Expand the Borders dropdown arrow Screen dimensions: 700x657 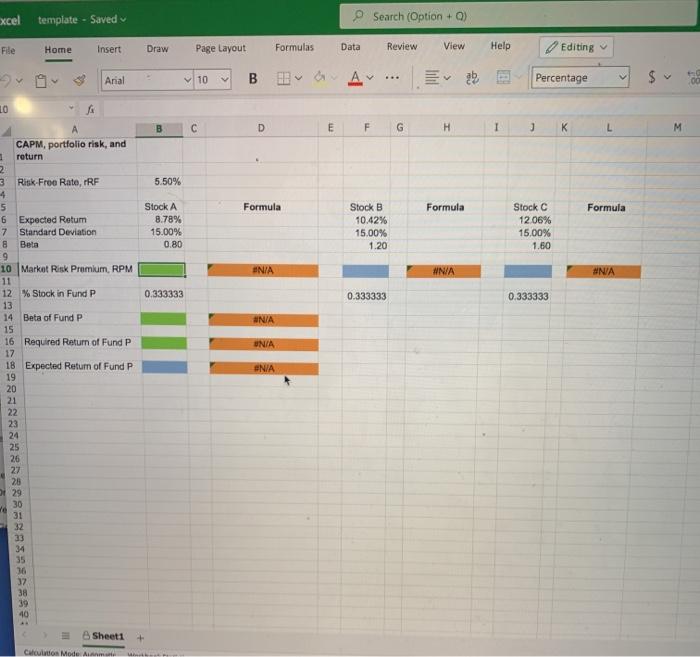tap(299, 79)
